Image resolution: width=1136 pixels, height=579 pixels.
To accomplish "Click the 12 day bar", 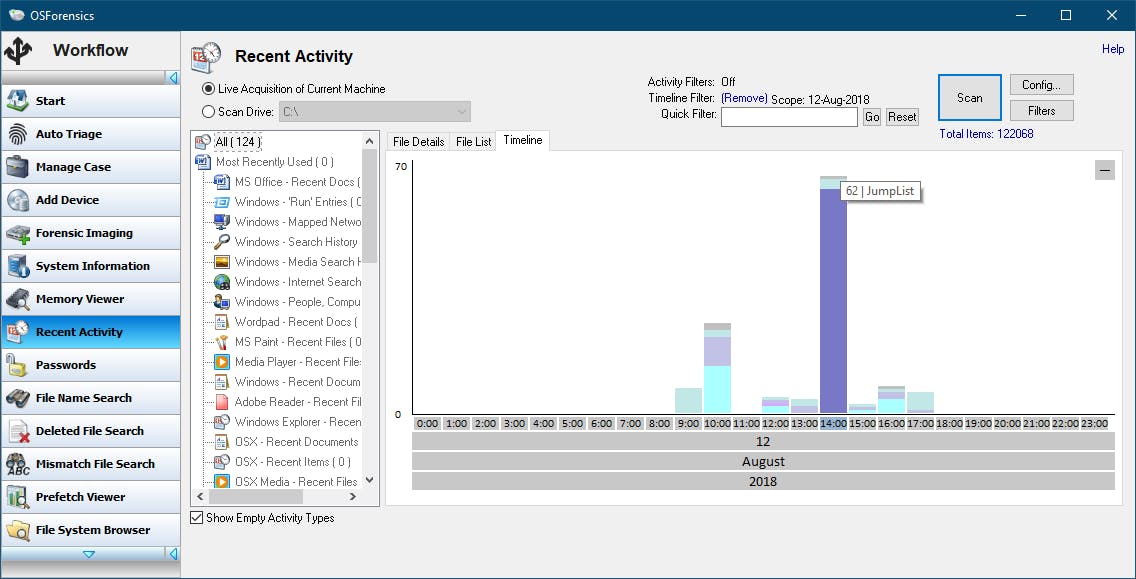I will pos(763,441).
